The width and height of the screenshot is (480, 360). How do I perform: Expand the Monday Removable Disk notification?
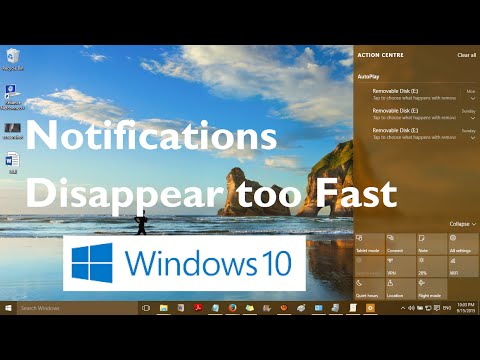473,98
